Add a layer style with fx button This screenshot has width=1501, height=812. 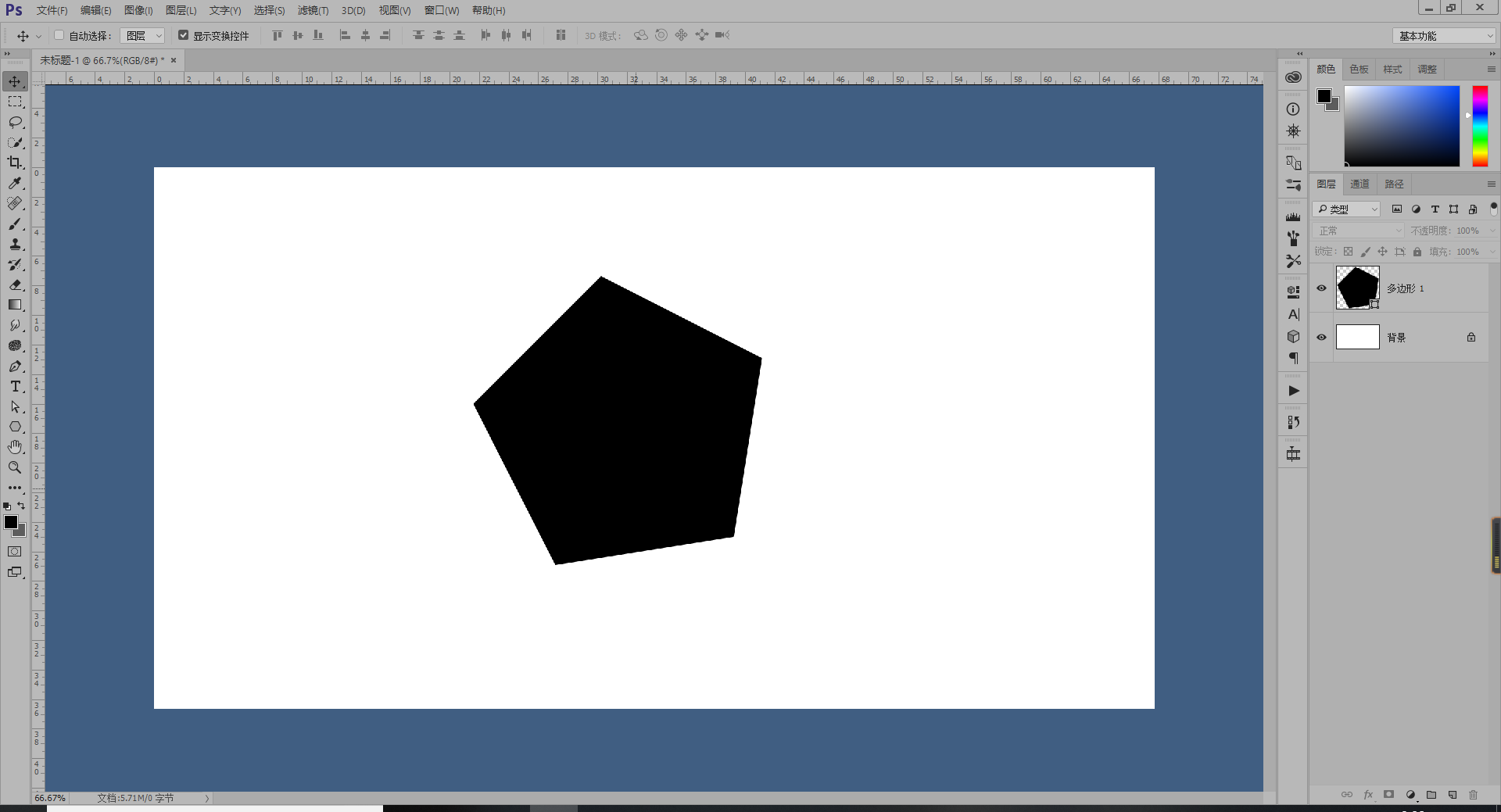(x=1368, y=795)
